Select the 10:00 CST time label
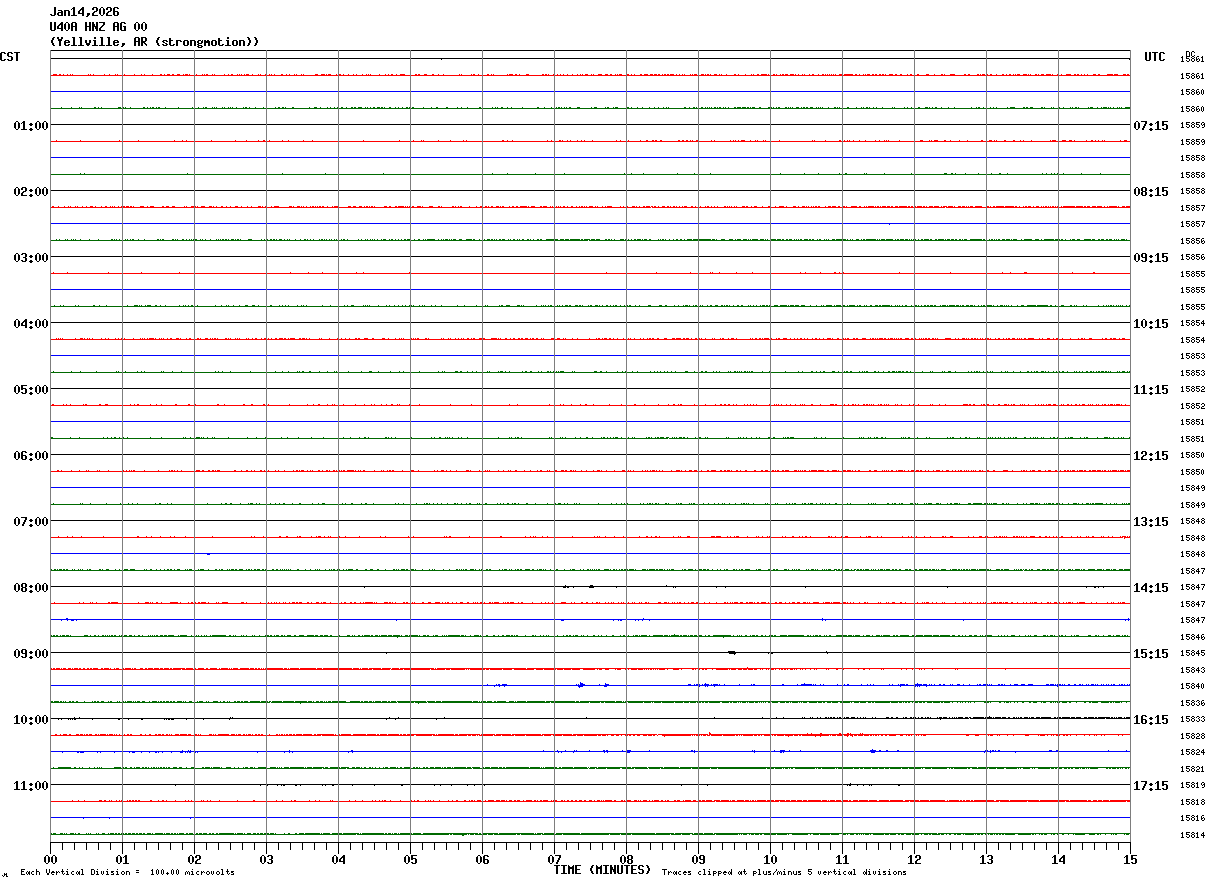Viewport: 1210px width, 886px height. point(31,719)
